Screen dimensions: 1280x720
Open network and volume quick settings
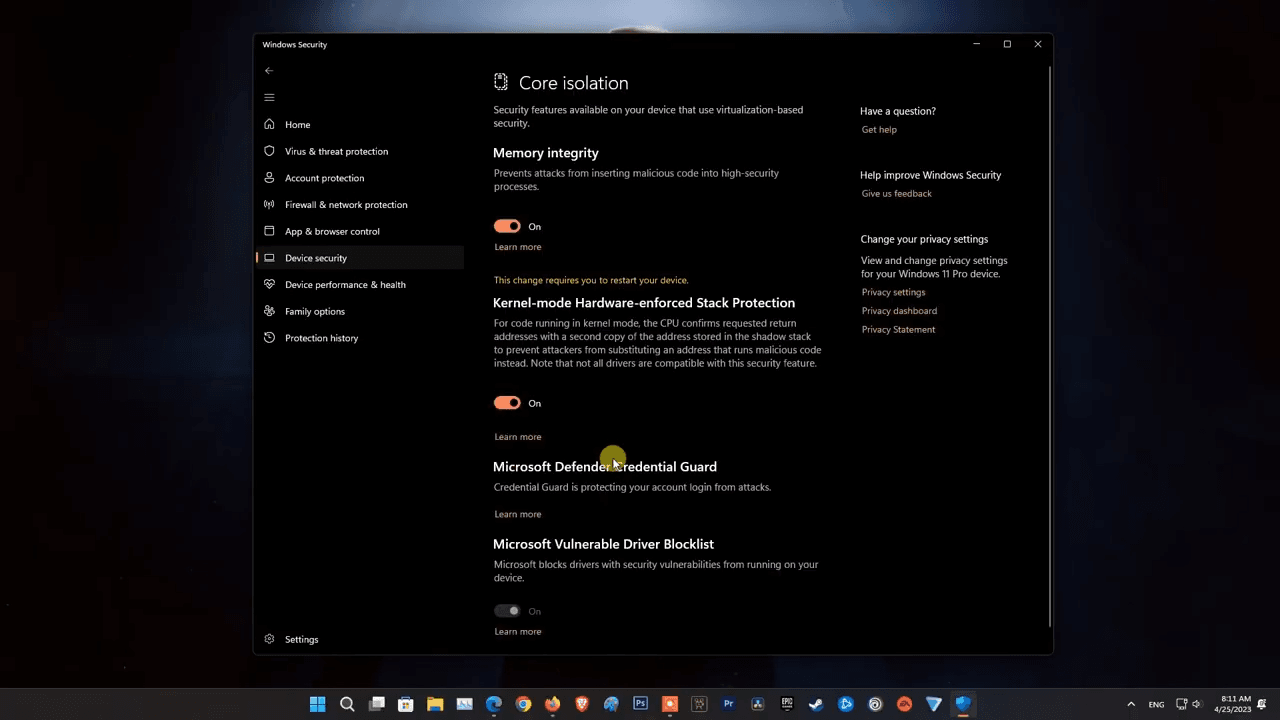click(1189, 704)
